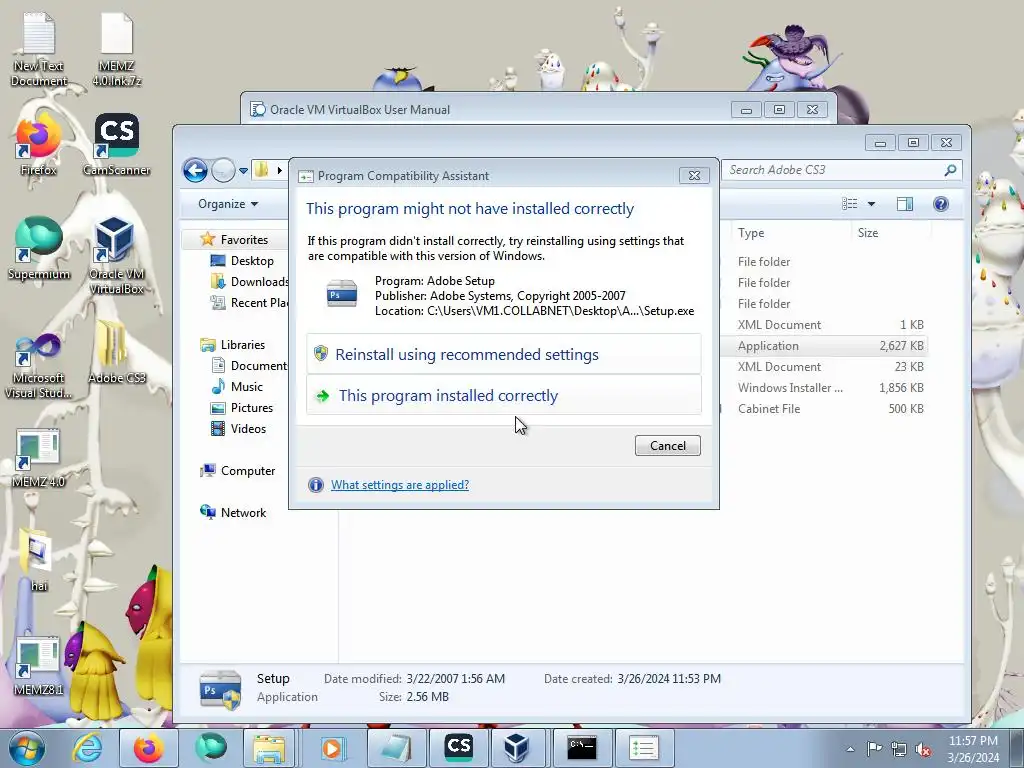The image size is (1024, 768).
Task: Click the Windows Start button
Action: (x=27, y=748)
